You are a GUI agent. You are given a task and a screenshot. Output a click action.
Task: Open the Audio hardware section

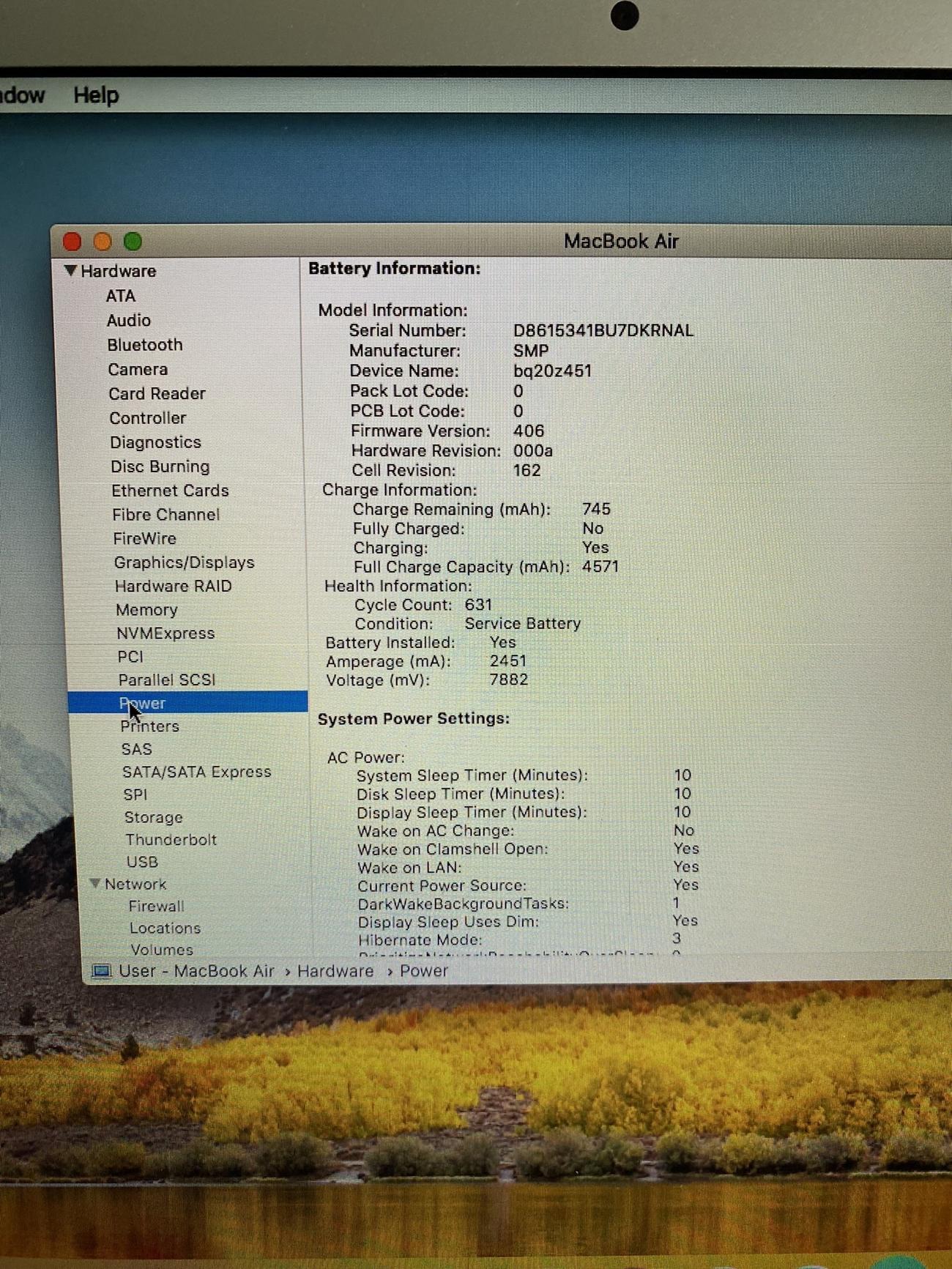(129, 321)
